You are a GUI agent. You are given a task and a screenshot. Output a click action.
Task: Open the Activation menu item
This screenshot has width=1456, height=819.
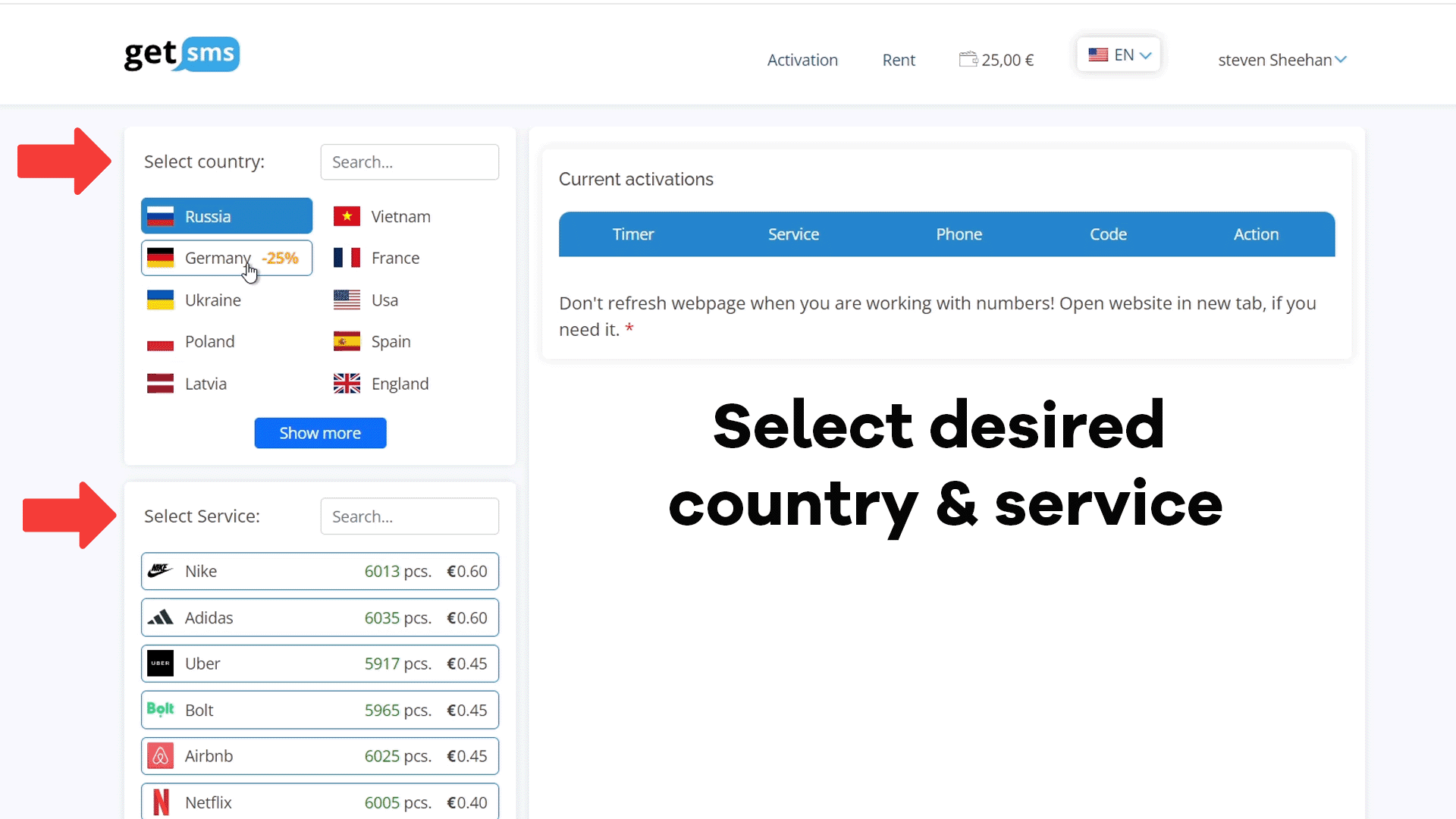802,60
